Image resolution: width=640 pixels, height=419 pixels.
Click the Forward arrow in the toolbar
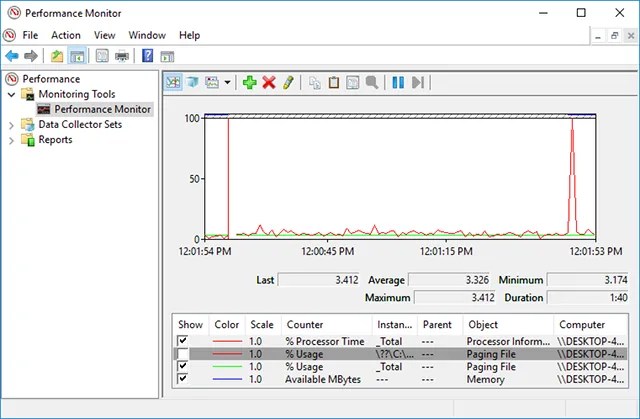tap(31, 55)
